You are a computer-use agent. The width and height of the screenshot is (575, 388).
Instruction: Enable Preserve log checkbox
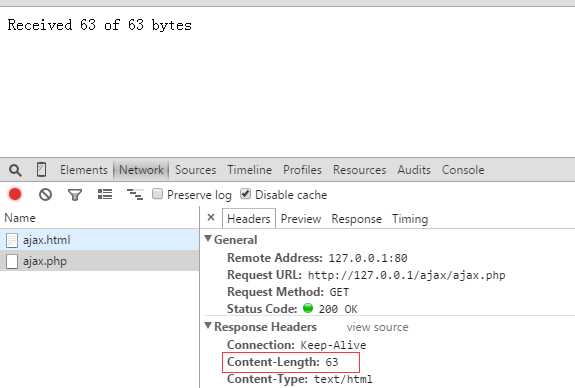coord(157,194)
